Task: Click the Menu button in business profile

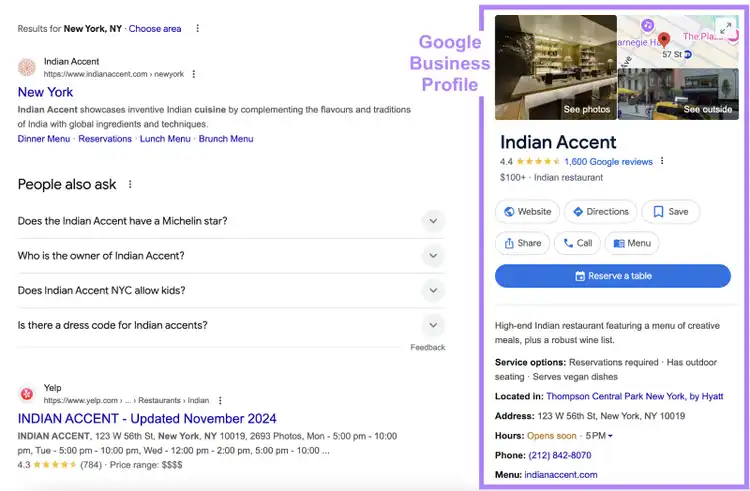Action: click(x=632, y=243)
